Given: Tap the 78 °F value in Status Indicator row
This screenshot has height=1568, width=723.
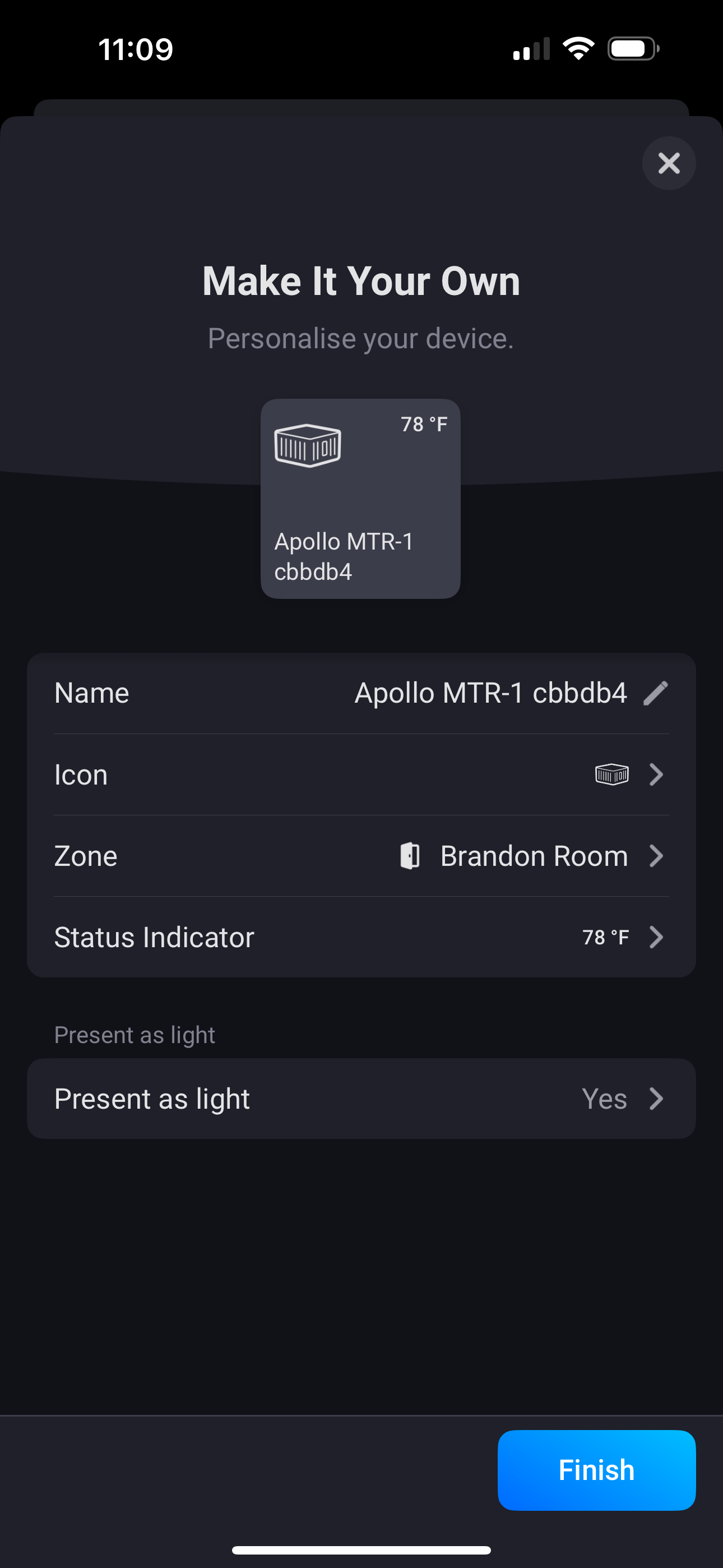Looking at the screenshot, I should click(x=605, y=938).
